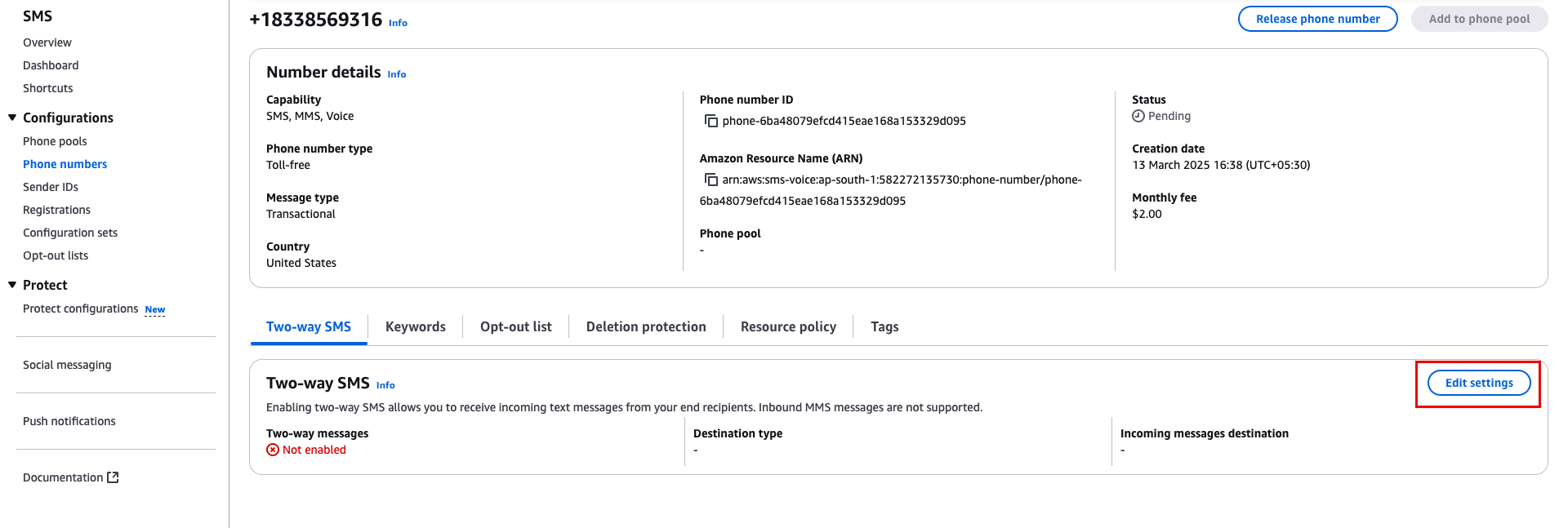Click the Add to phone pool button
The width and height of the screenshot is (1568, 528).
tap(1479, 19)
